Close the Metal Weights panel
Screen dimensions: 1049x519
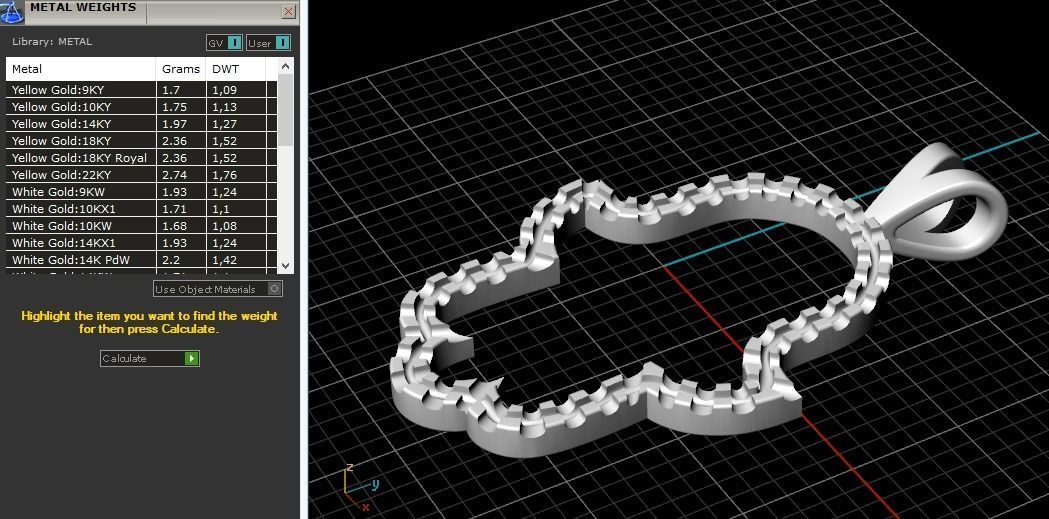pos(288,11)
